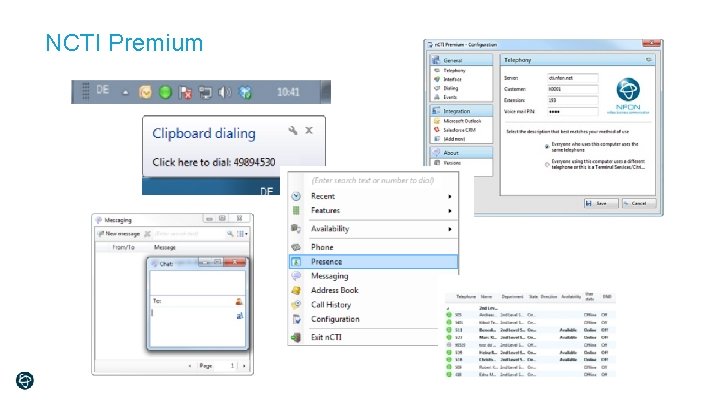Click the 10:41 clock in the taskbar
Viewport: 720px width, 405px height.
pos(288,92)
